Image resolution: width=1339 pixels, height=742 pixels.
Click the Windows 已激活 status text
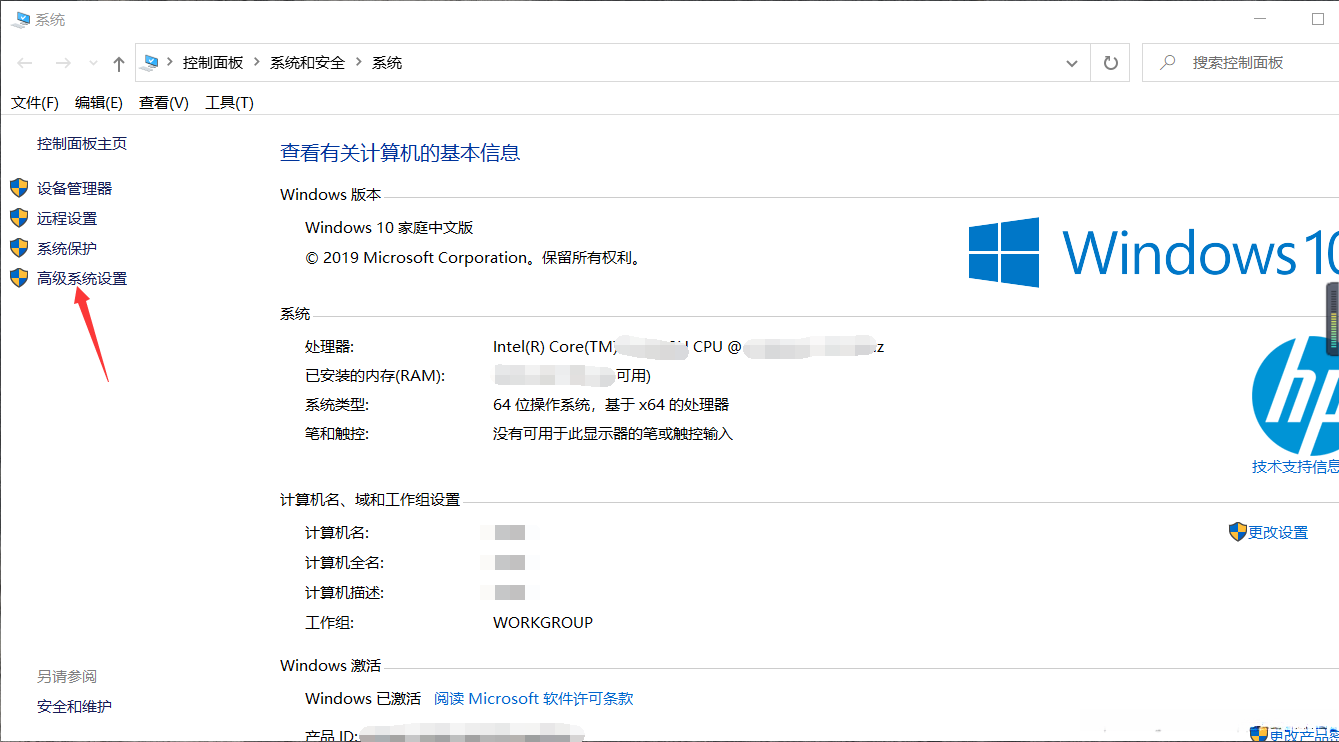tap(363, 698)
